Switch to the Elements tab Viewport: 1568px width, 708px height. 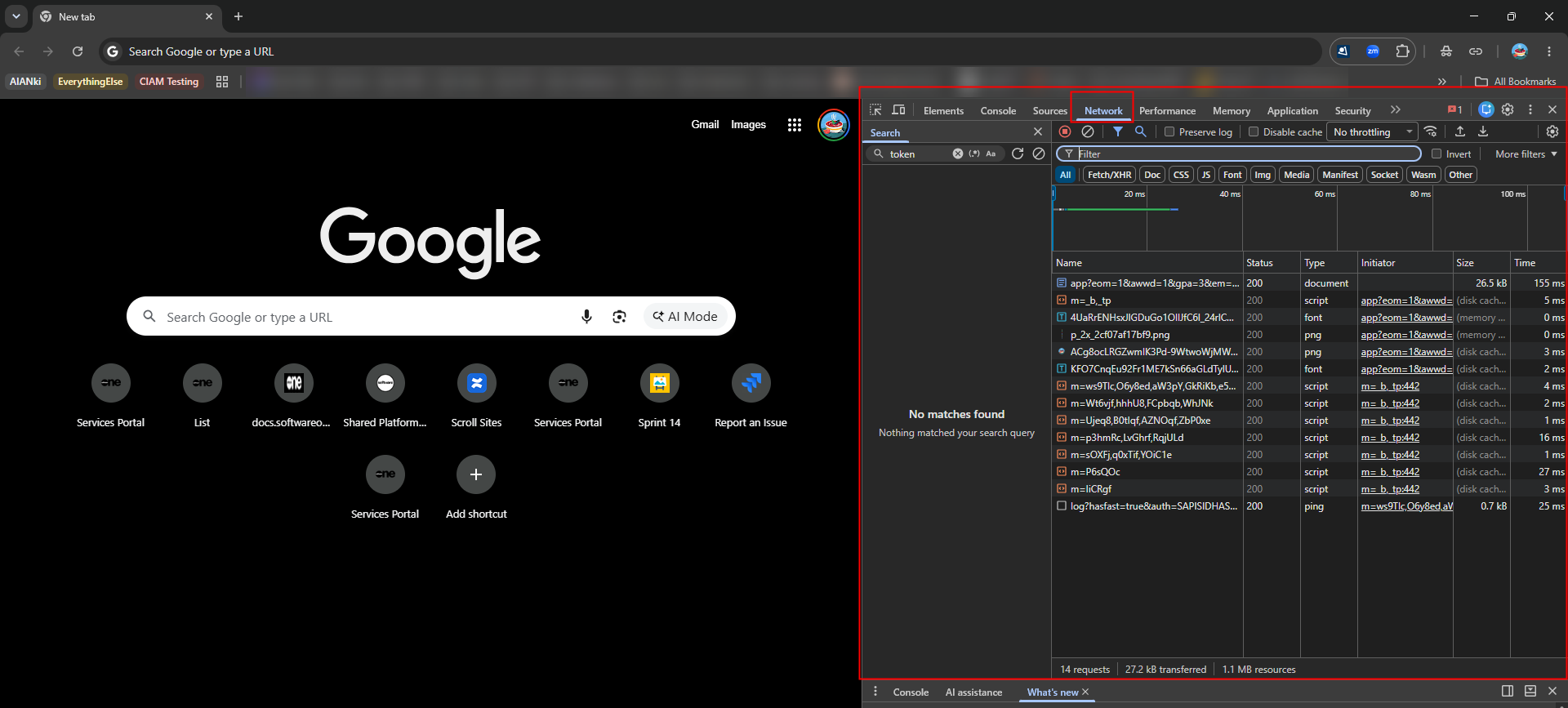943,110
